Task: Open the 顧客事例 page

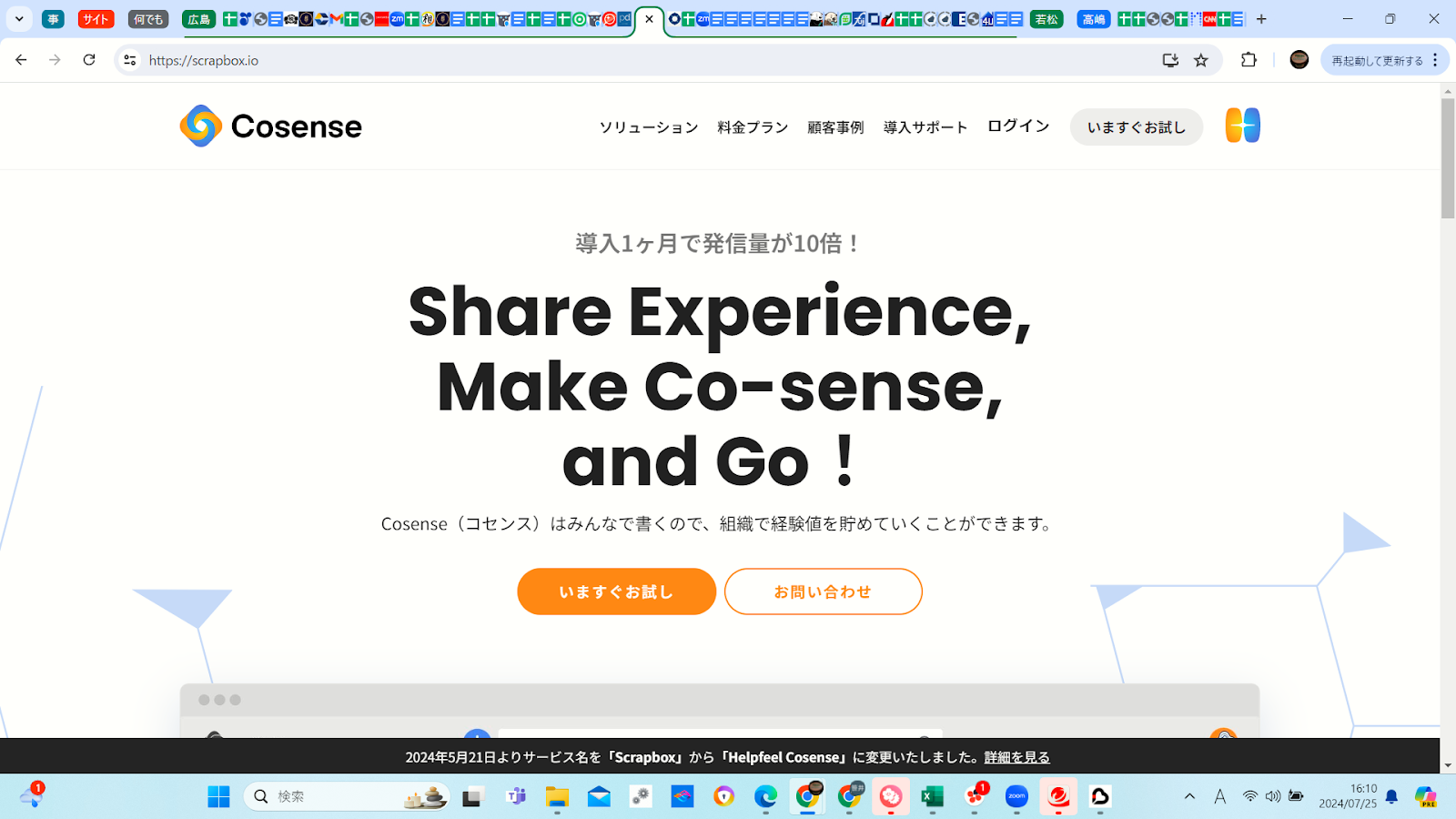Action: click(835, 126)
